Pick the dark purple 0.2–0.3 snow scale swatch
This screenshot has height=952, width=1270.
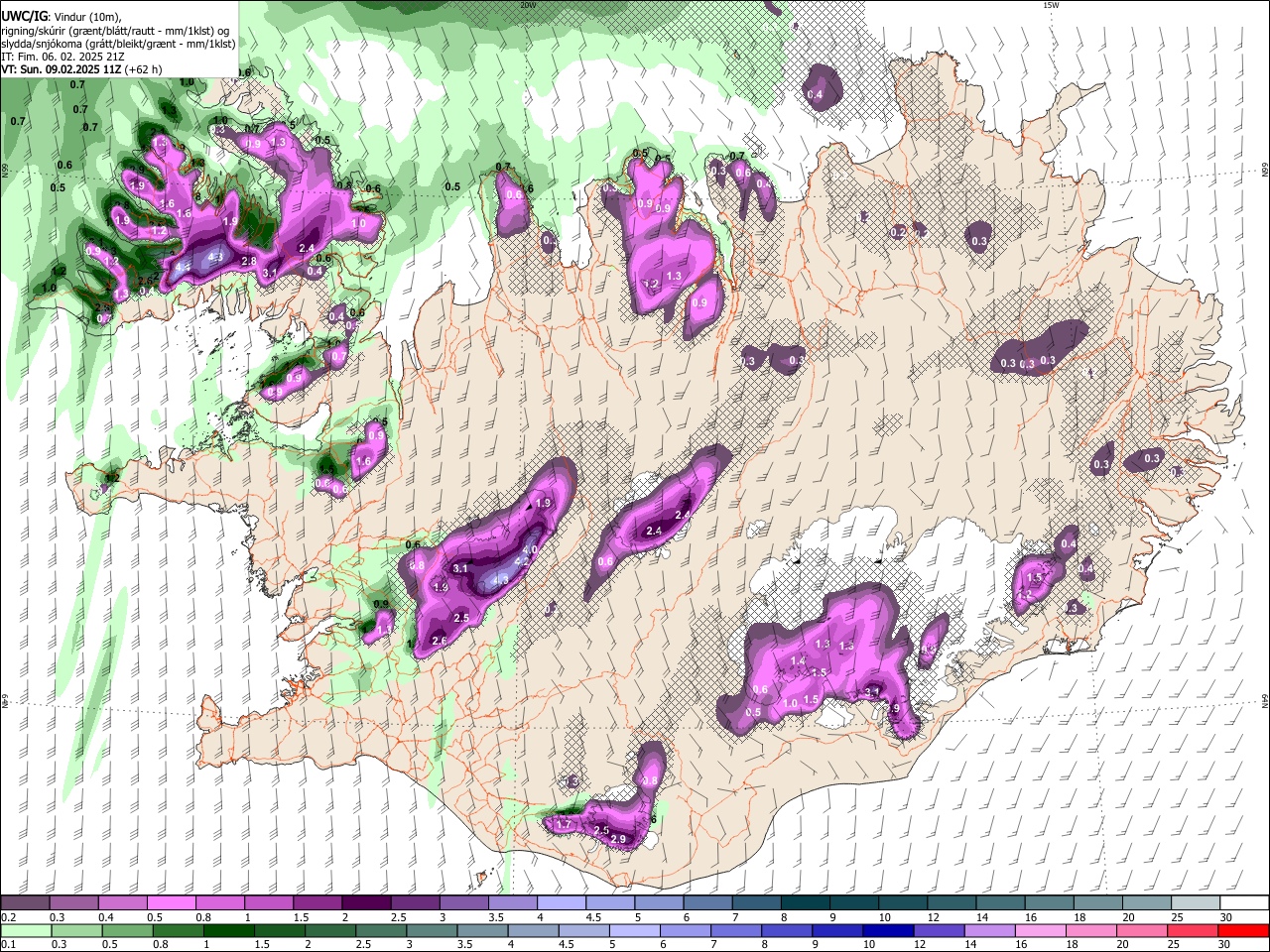25,903
